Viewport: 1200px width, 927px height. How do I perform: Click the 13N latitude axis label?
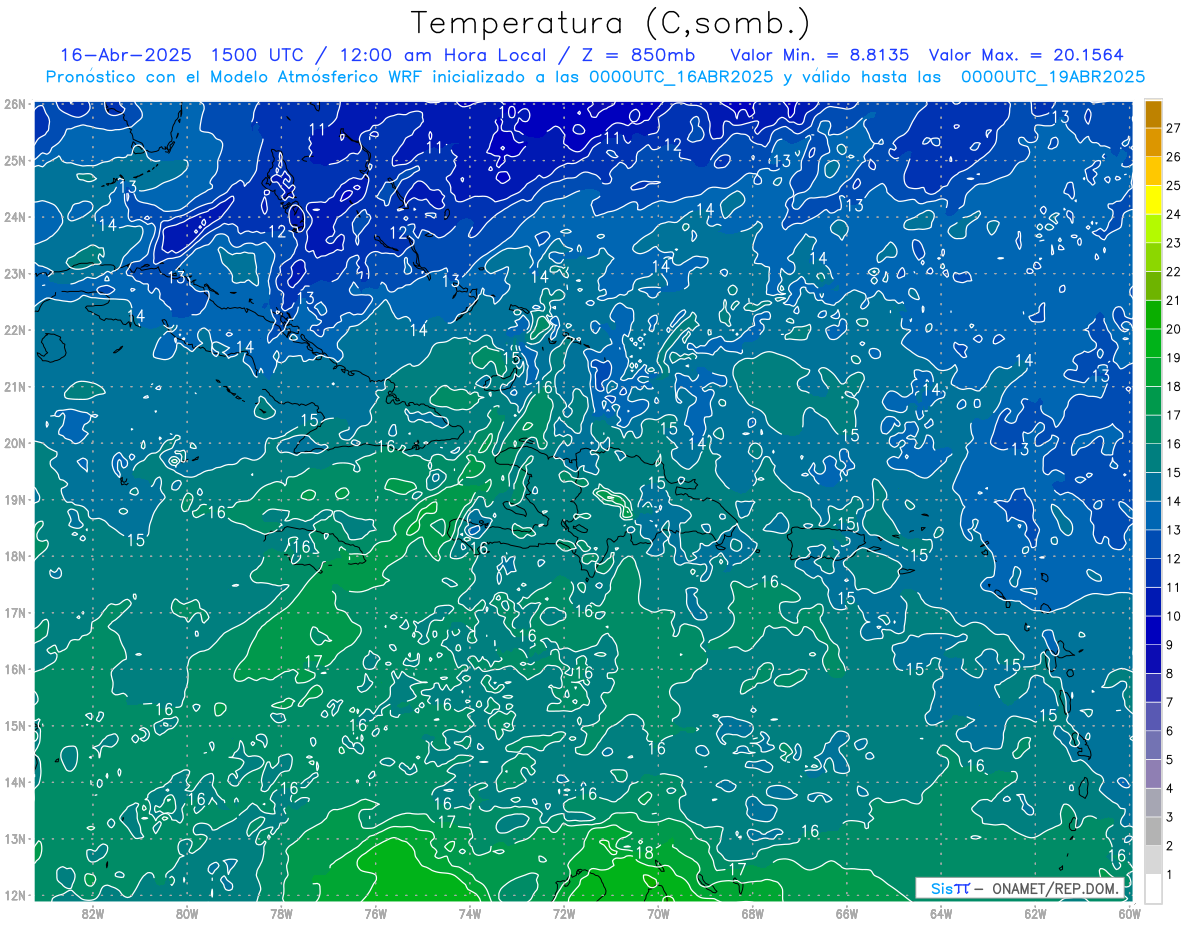tap(14, 838)
